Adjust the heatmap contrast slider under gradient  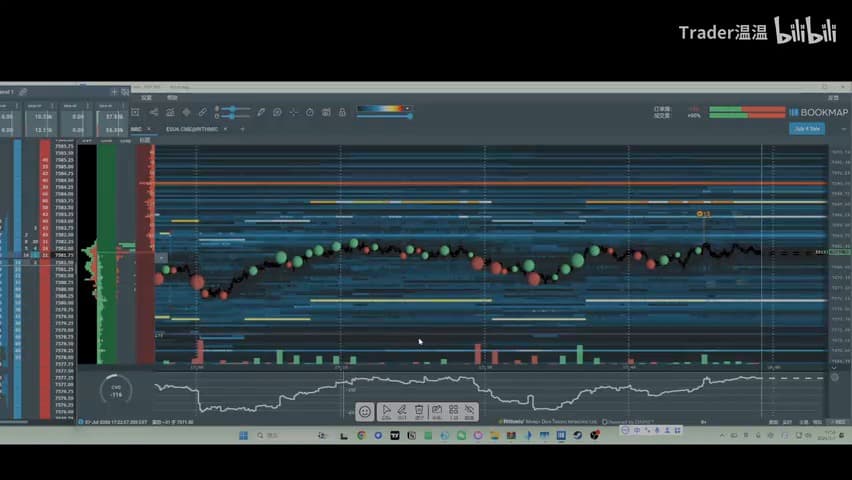pyautogui.click(x=384, y=116)
